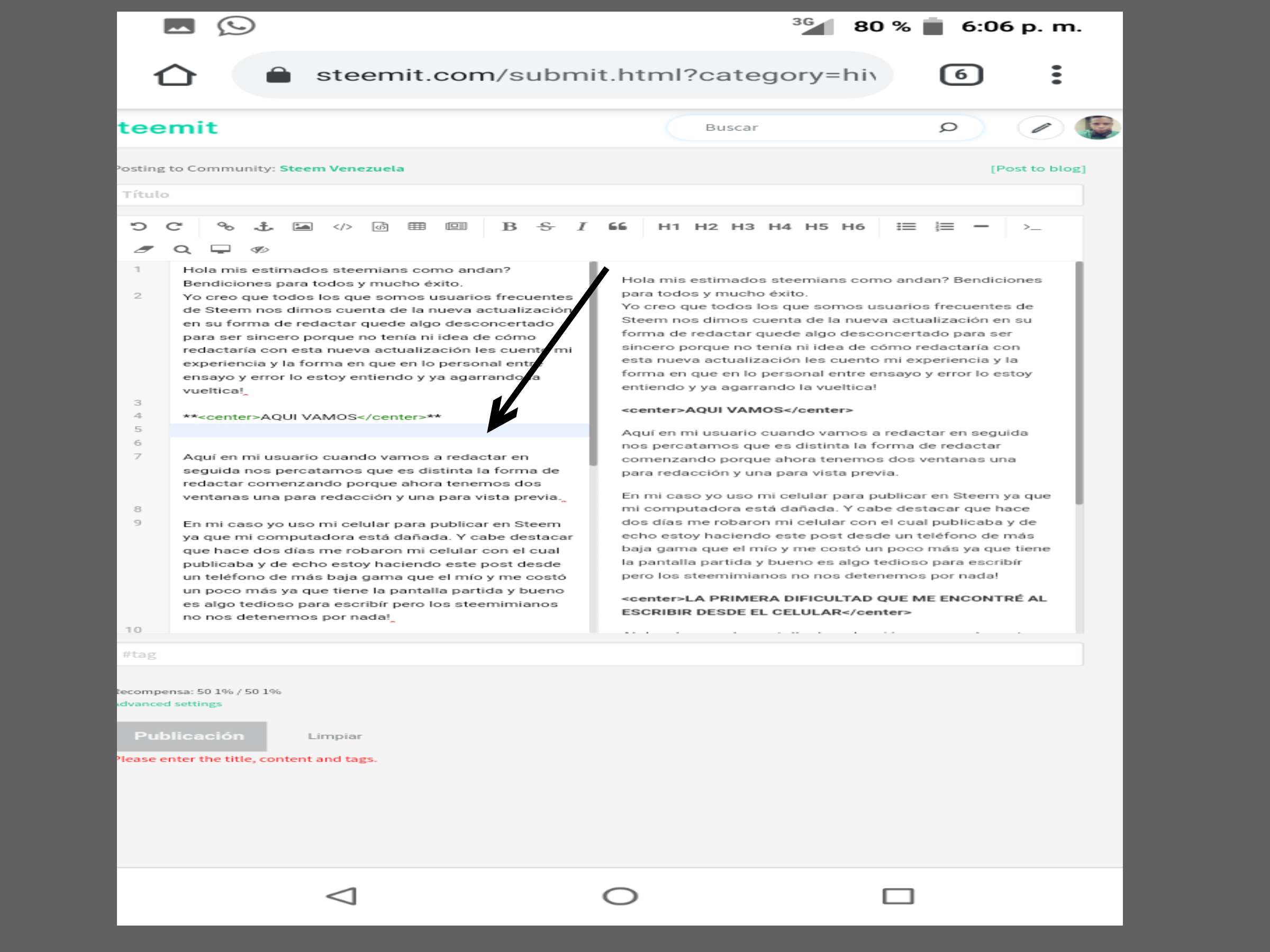
Task: Apply the H2 heading style
Action: (706, 227)
